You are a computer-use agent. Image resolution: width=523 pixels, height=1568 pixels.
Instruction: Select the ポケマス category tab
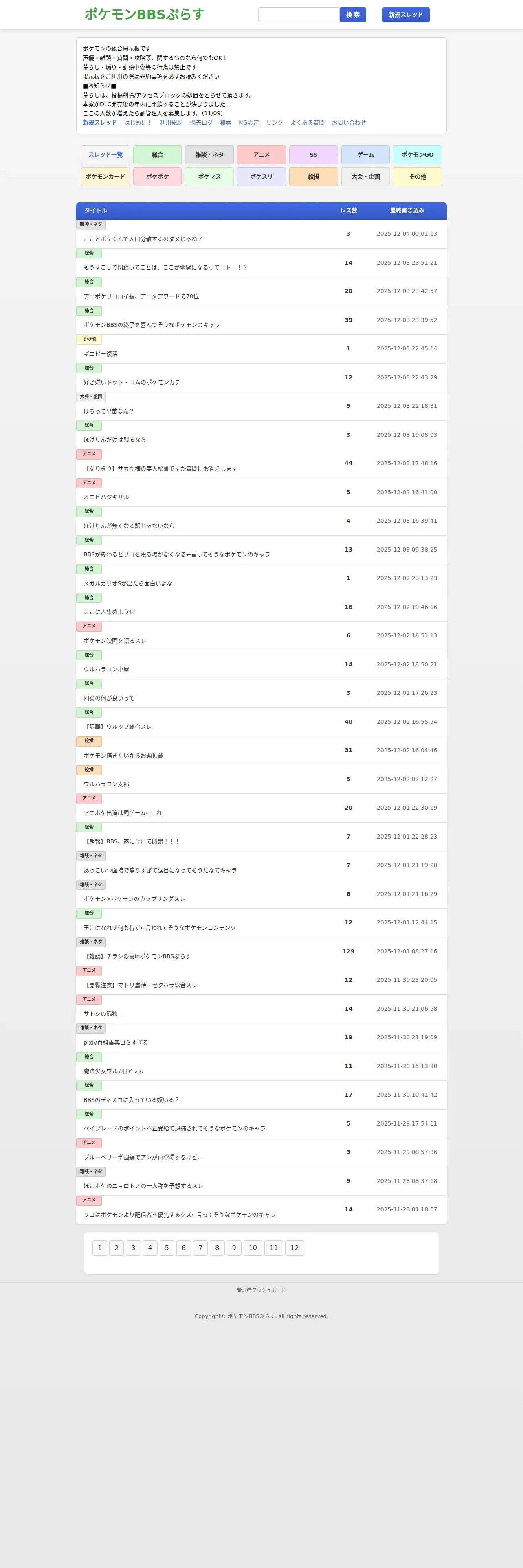coord(209,177)
